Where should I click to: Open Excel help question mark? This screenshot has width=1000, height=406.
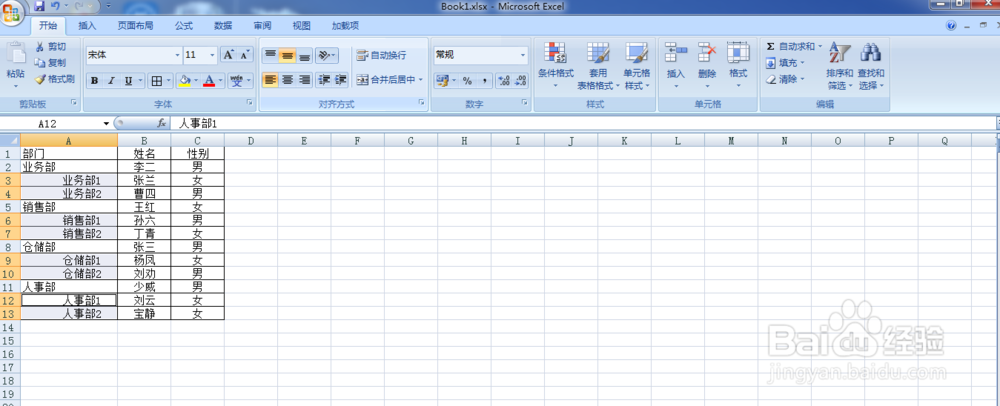point(952,25)
